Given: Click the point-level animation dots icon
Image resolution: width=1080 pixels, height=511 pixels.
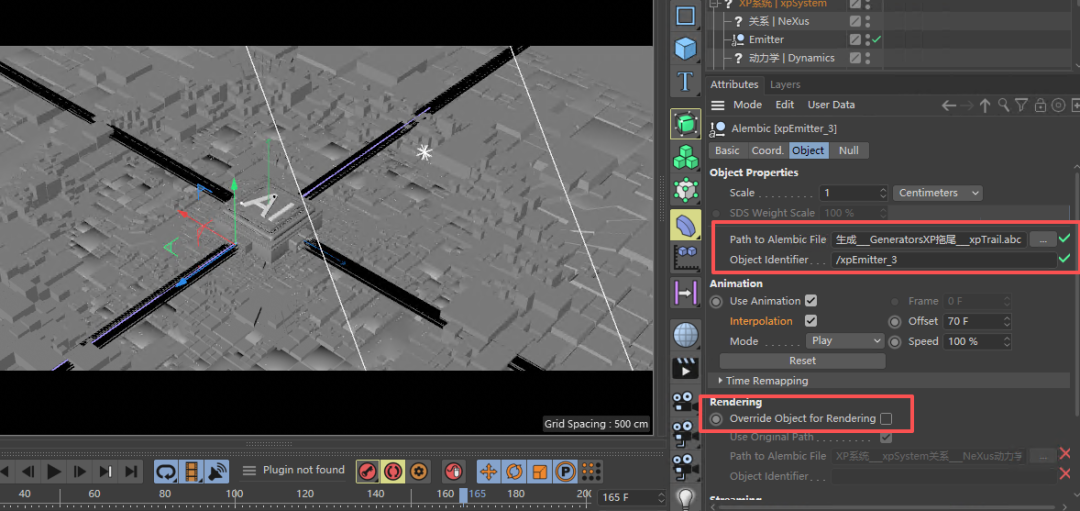Looking at the screenshot, I should coord(590,472).
